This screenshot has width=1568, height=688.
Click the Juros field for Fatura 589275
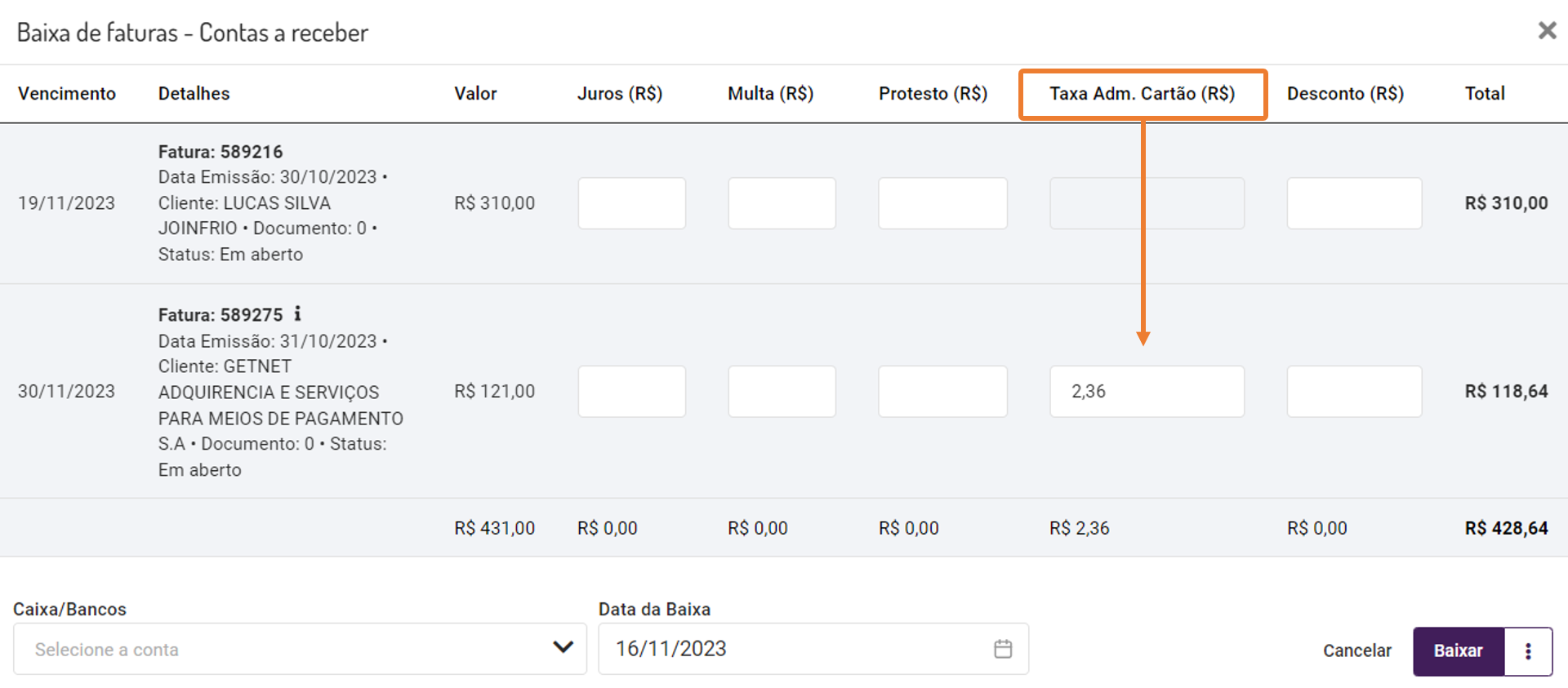click(x=631, y=391)
